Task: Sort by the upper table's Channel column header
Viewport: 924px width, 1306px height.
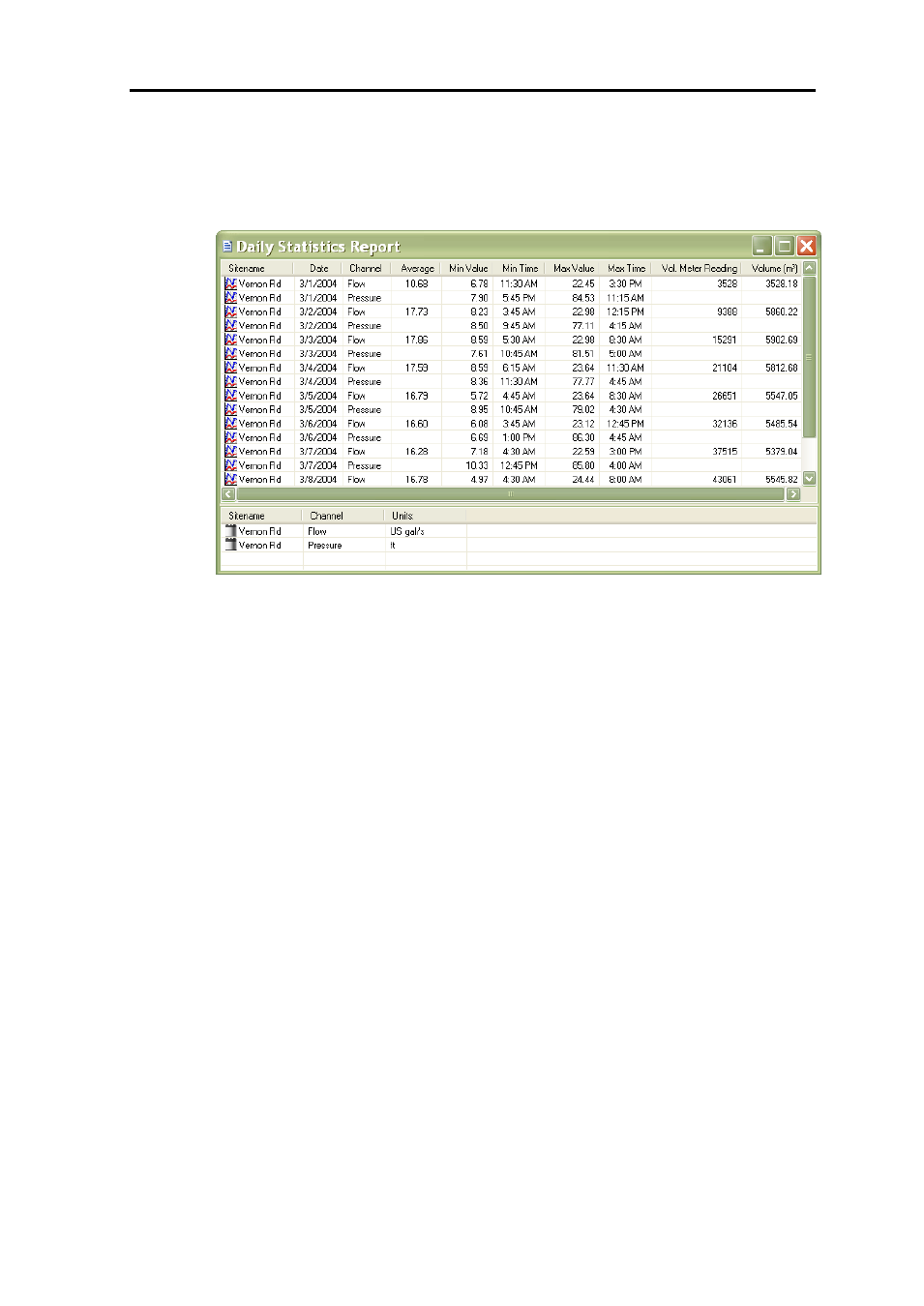Action: tap(366, 268)
